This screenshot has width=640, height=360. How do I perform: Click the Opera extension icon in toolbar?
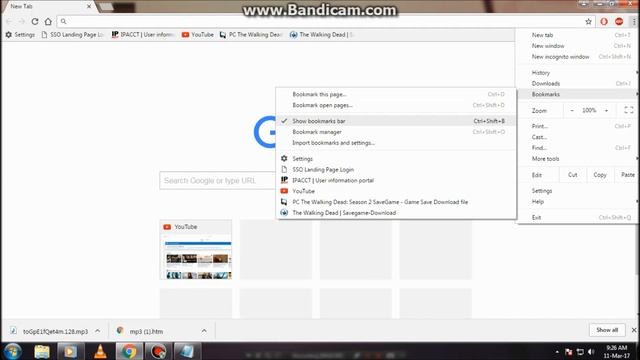click(604, 22)
